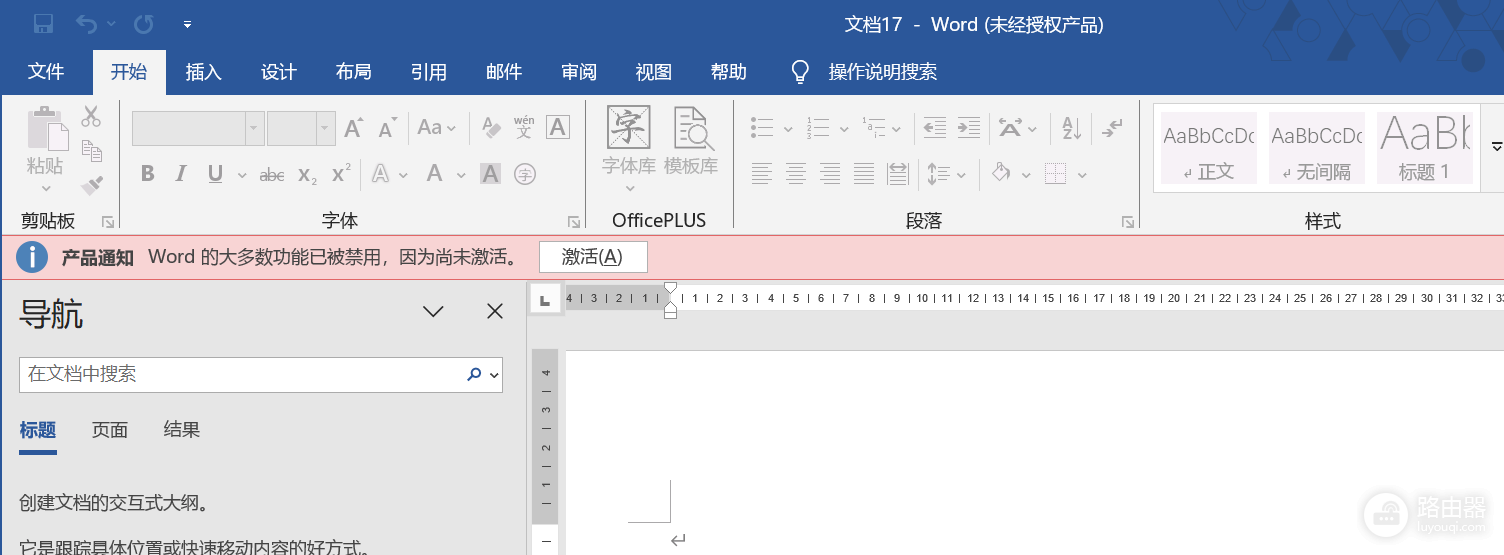Toggle italic formatting
The width and height of the screenshot is (1504, 555).
point(181,174)
